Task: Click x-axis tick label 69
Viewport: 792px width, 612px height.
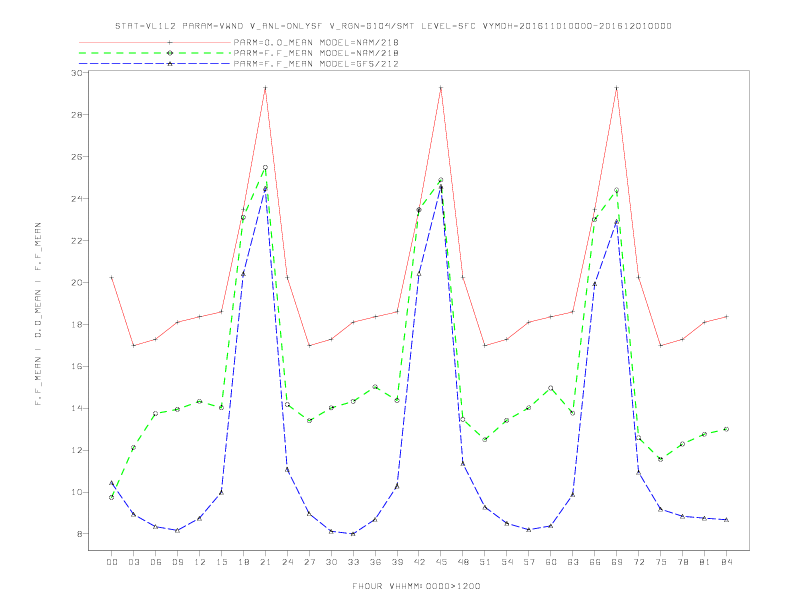Action: (x=617, y=562)
